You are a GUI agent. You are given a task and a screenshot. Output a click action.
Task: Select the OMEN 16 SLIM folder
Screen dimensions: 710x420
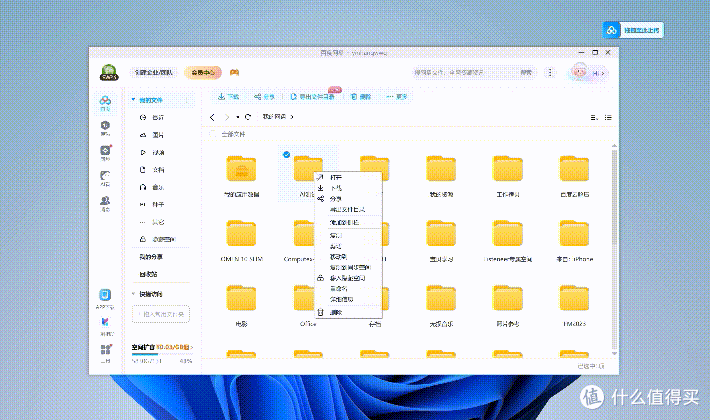(241, 241)
